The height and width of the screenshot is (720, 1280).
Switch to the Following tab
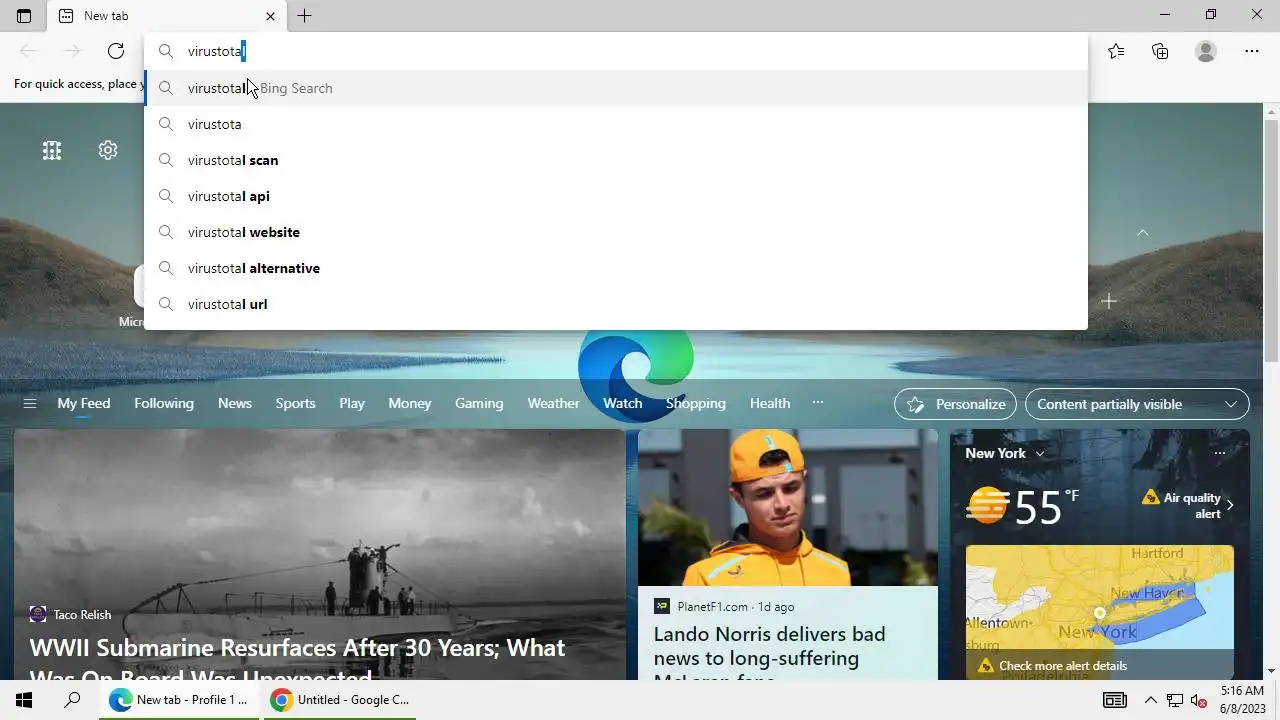[x=164, y=404]
